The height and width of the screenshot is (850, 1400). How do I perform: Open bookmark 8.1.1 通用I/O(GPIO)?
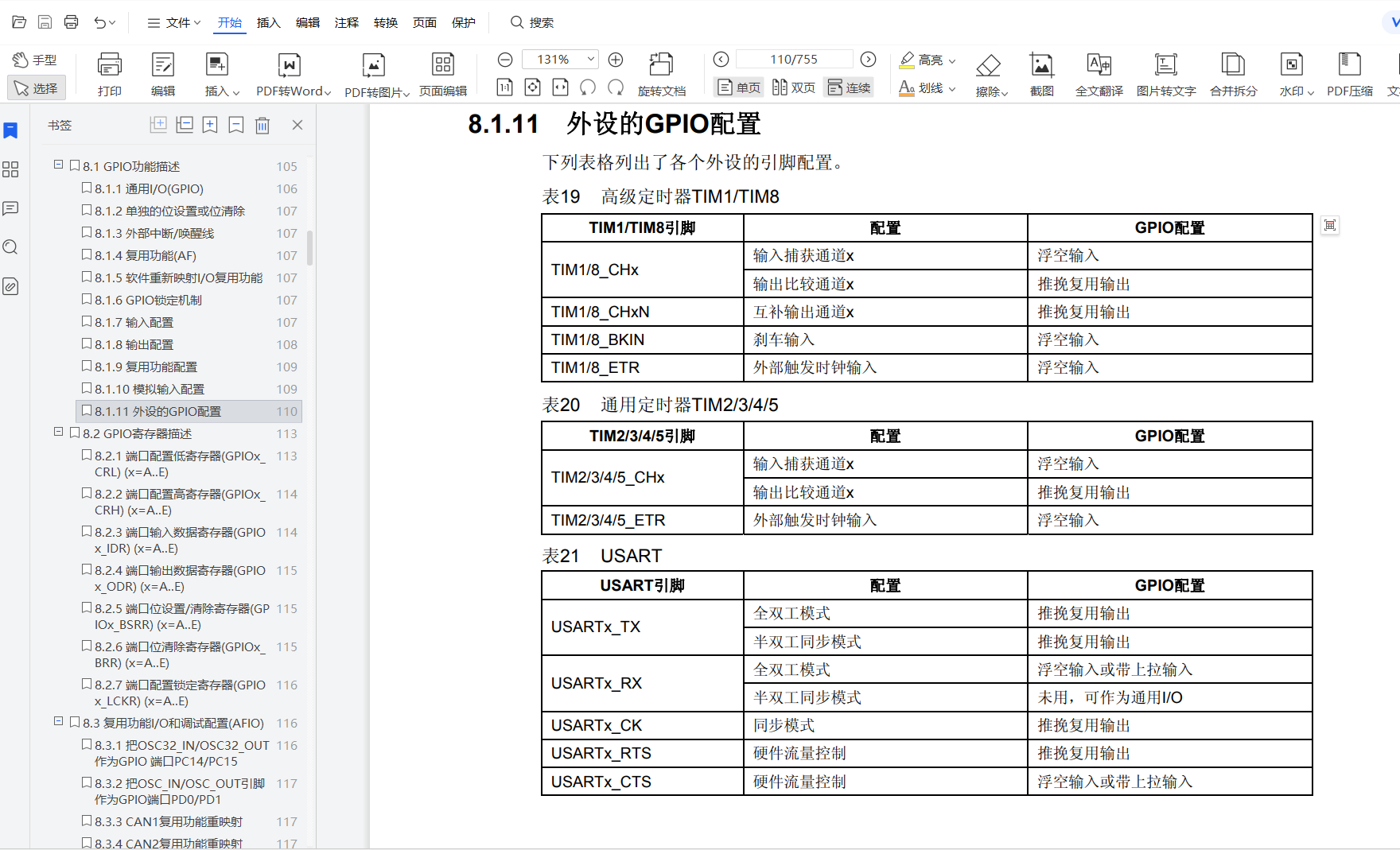click(149, 188)
